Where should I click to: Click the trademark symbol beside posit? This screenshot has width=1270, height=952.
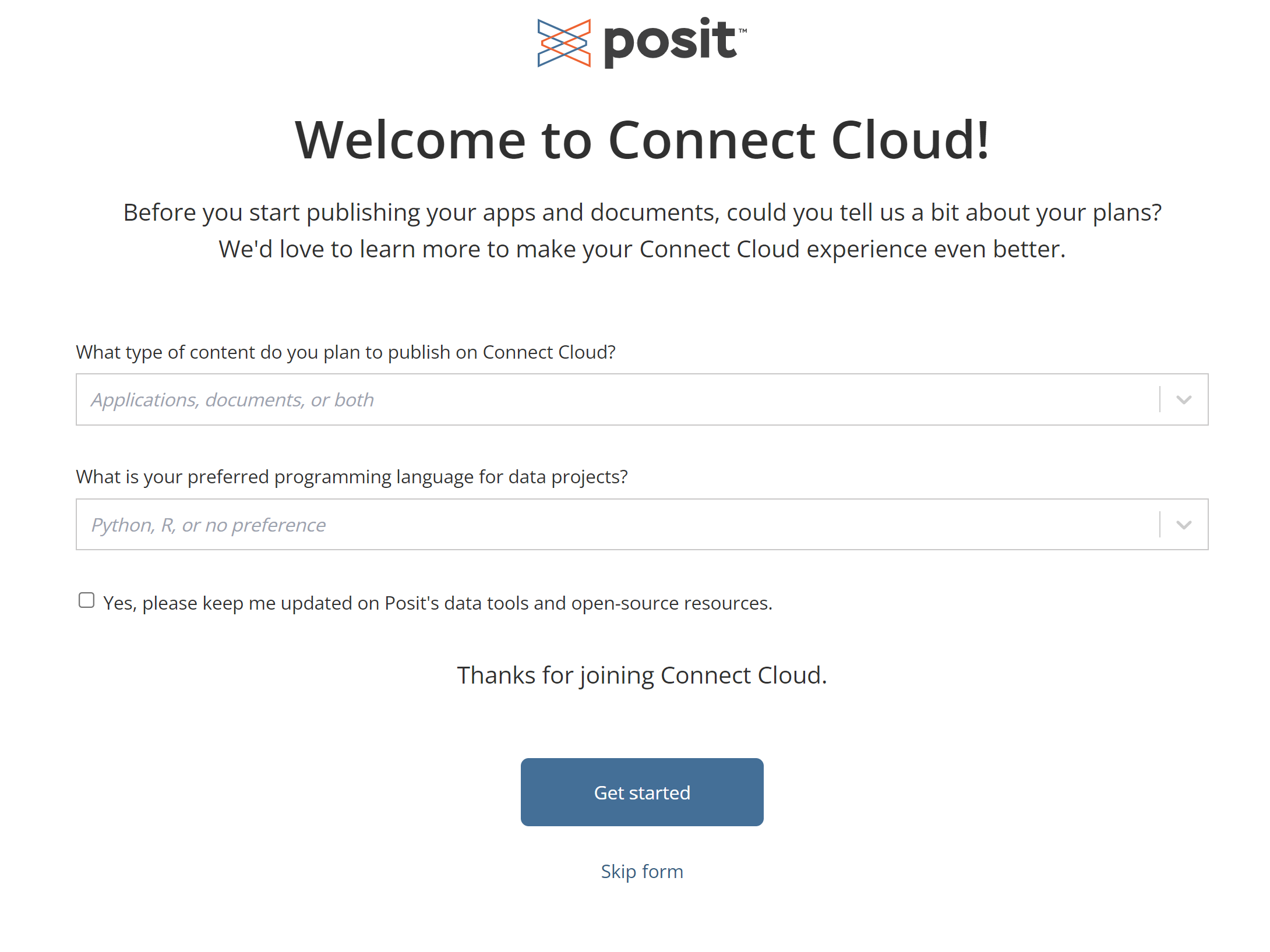pos(742,31)
